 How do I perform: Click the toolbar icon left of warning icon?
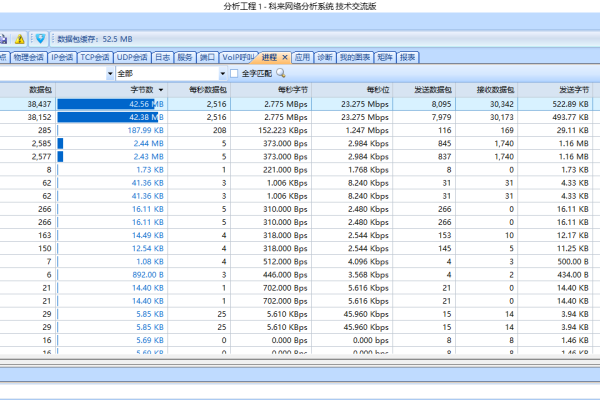click(x=4, y=38)
